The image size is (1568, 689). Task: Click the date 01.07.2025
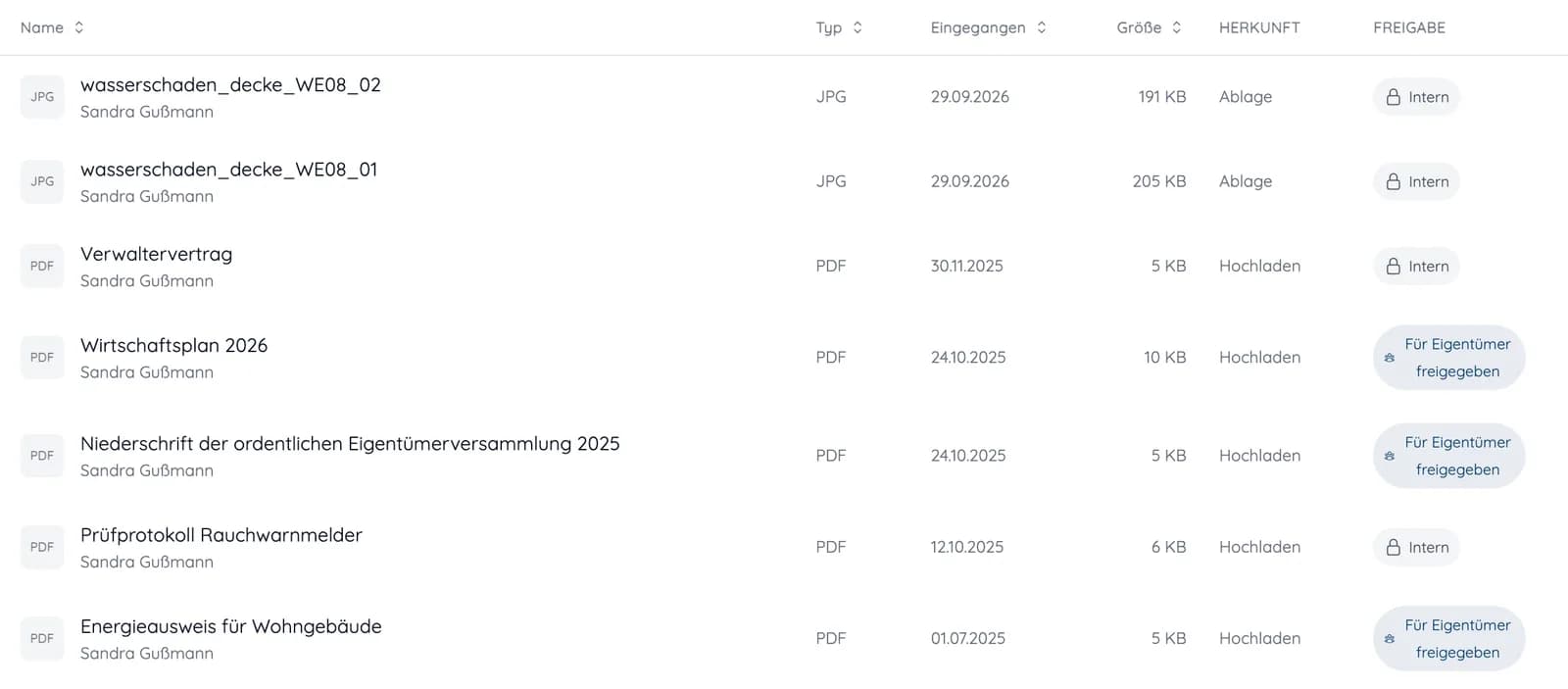click(x=968, y=638)
